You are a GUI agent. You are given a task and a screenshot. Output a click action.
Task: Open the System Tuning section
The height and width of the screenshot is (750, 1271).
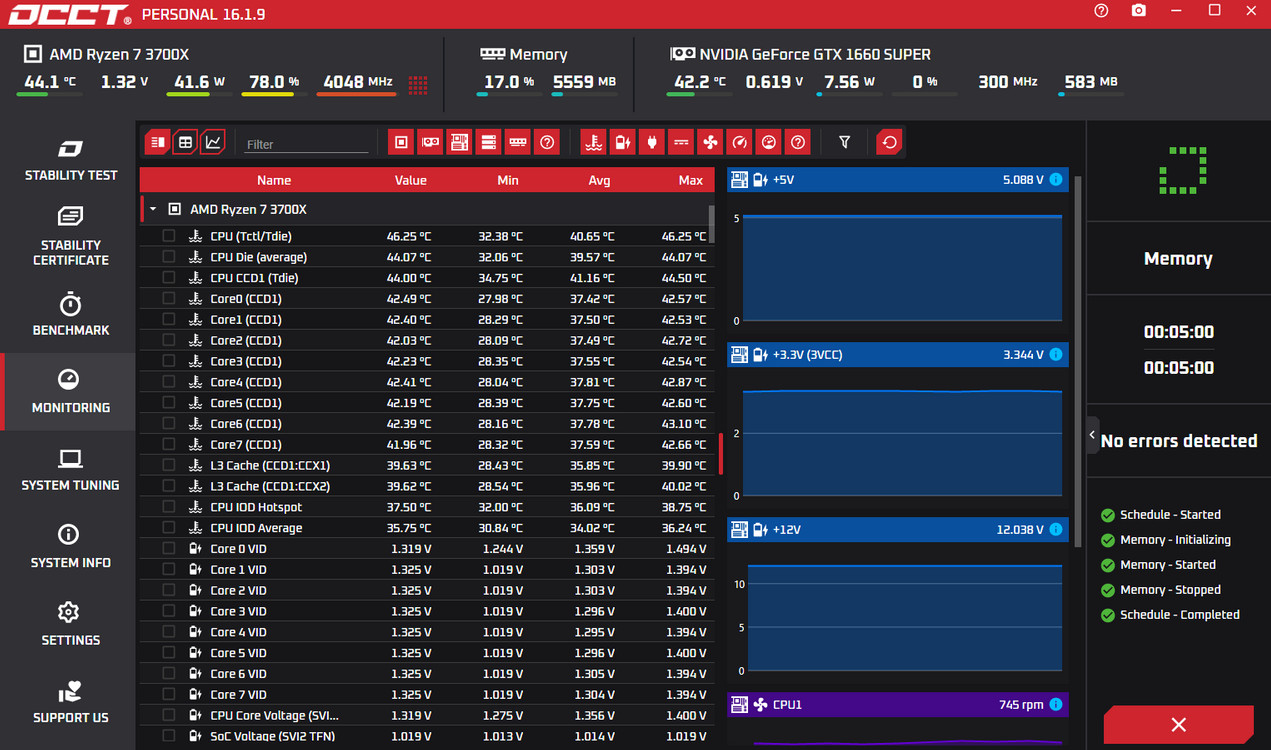(x=68, y=469)
